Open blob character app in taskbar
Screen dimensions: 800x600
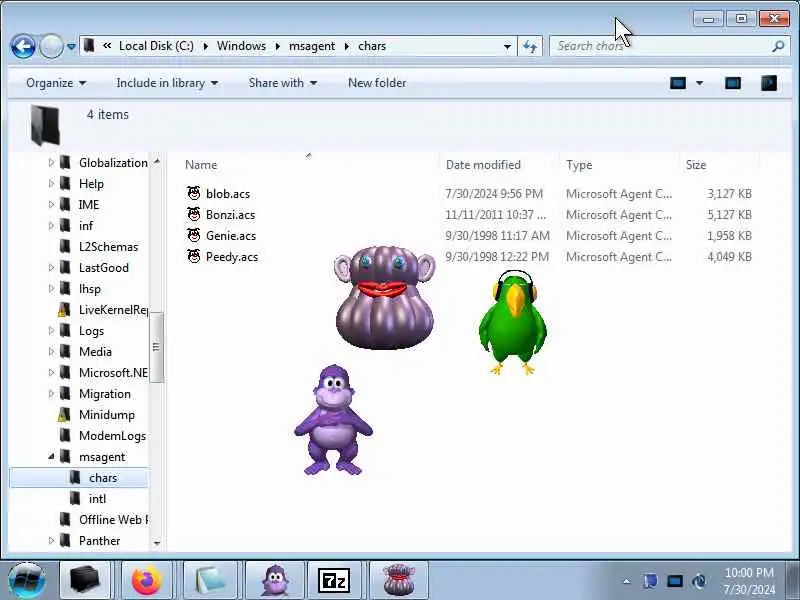pyautogui.click(x=398, y=580)
